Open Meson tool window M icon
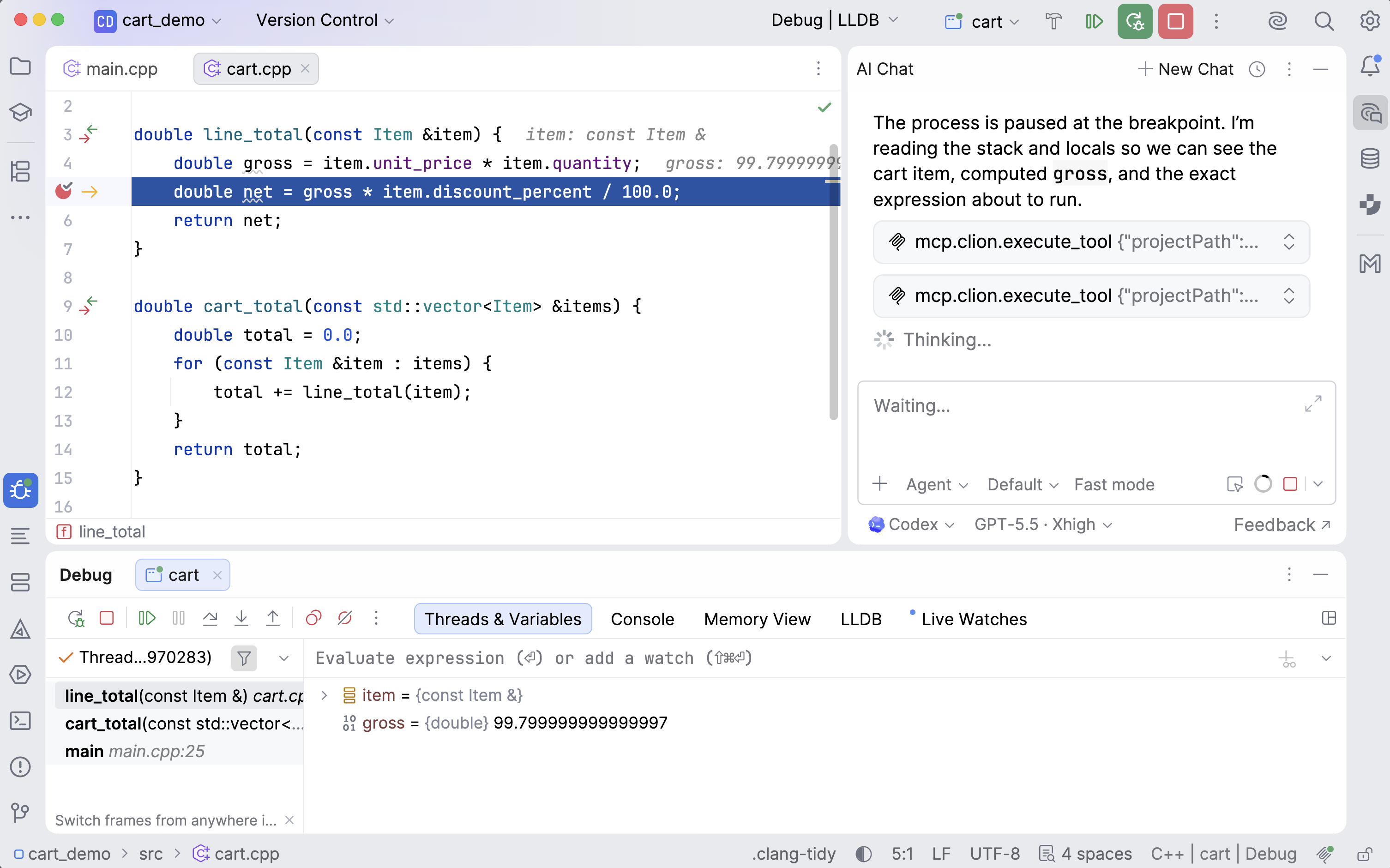The width and height of the screenshot is (1390, 868). click(x=1371, y=264)
